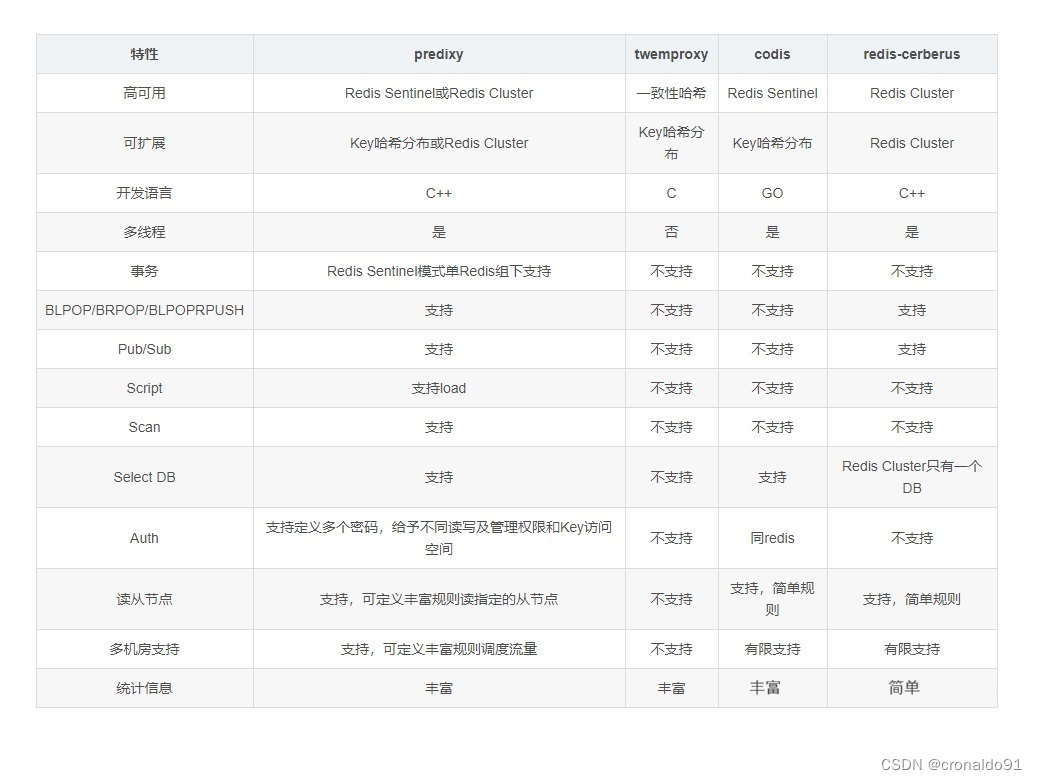Click the C cell under twemproxy
This screenshot has width=1037, height=780.
click(x=671, y=193)
